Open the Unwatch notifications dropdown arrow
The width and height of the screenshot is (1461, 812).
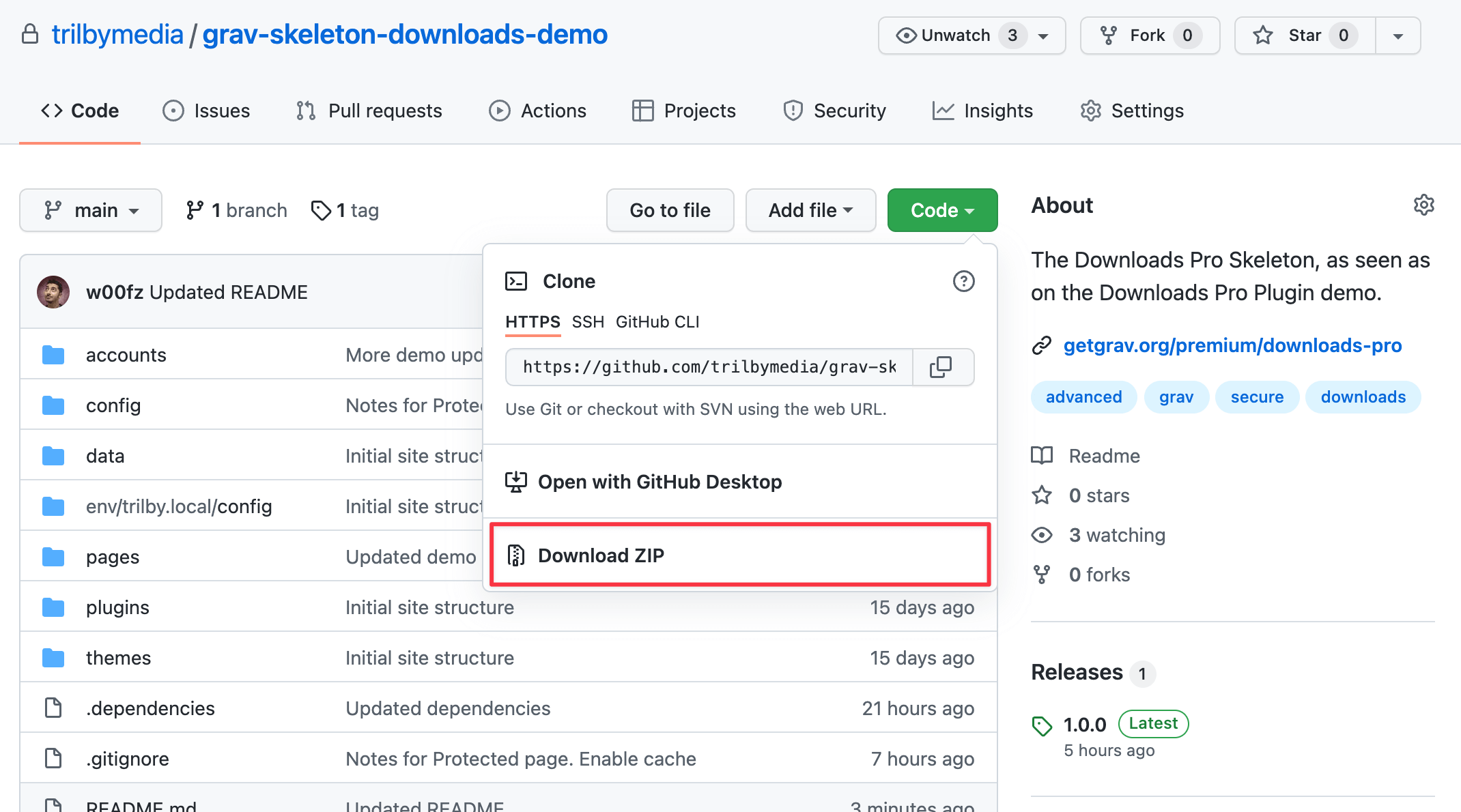tap(1044, 35)
